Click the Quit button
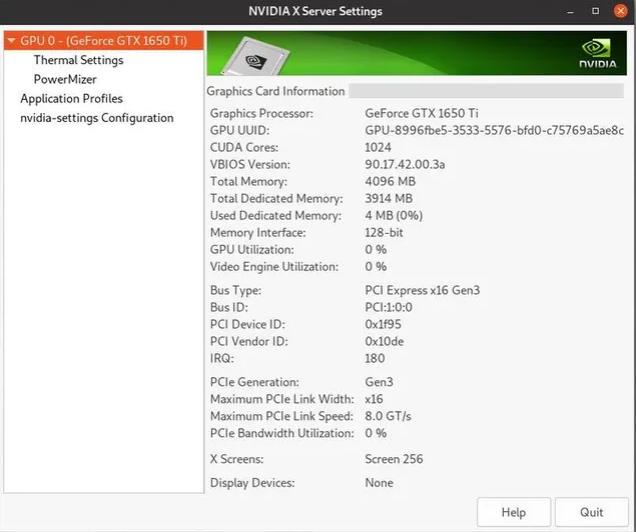The width and height of the screenshot is (636, 532). click(591, 512)
